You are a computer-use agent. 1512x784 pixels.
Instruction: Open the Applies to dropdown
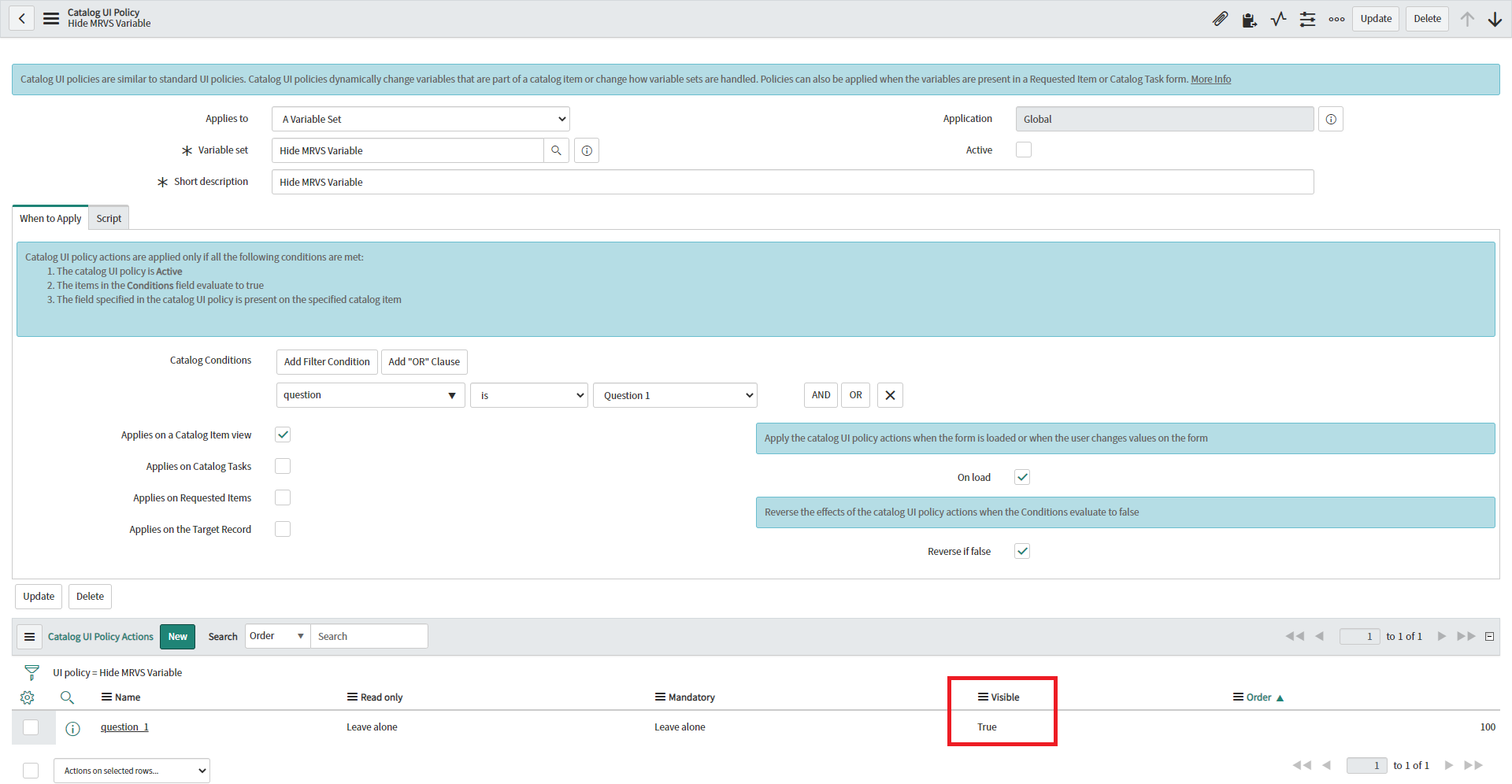tap(420, 118)
